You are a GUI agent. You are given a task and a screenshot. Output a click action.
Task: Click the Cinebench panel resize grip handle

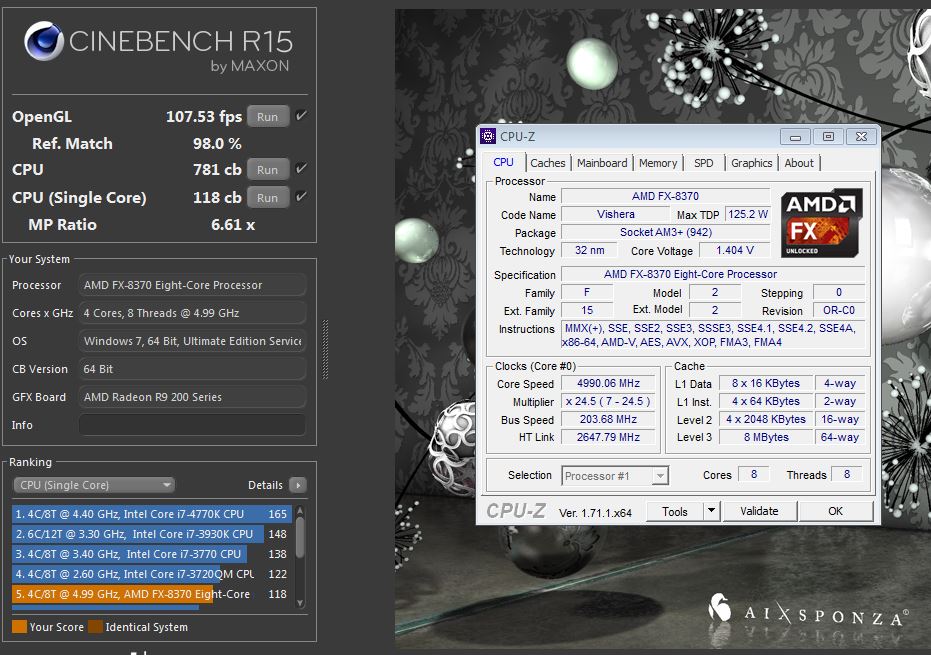[x=325, y=349]
